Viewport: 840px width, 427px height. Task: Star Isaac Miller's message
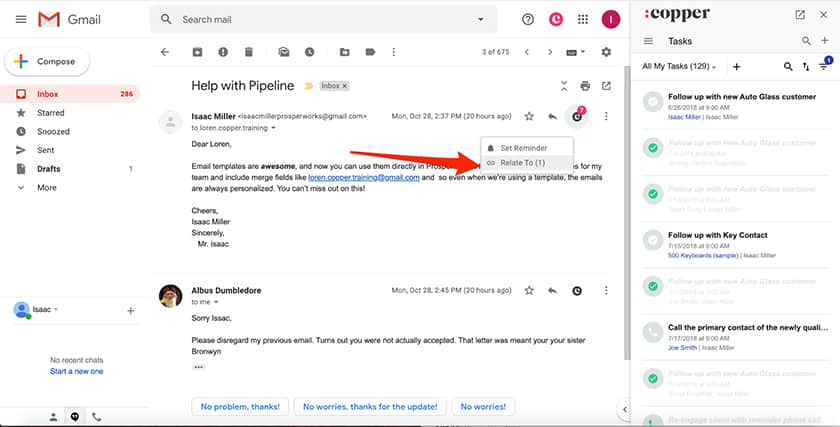tap(529, 116)
